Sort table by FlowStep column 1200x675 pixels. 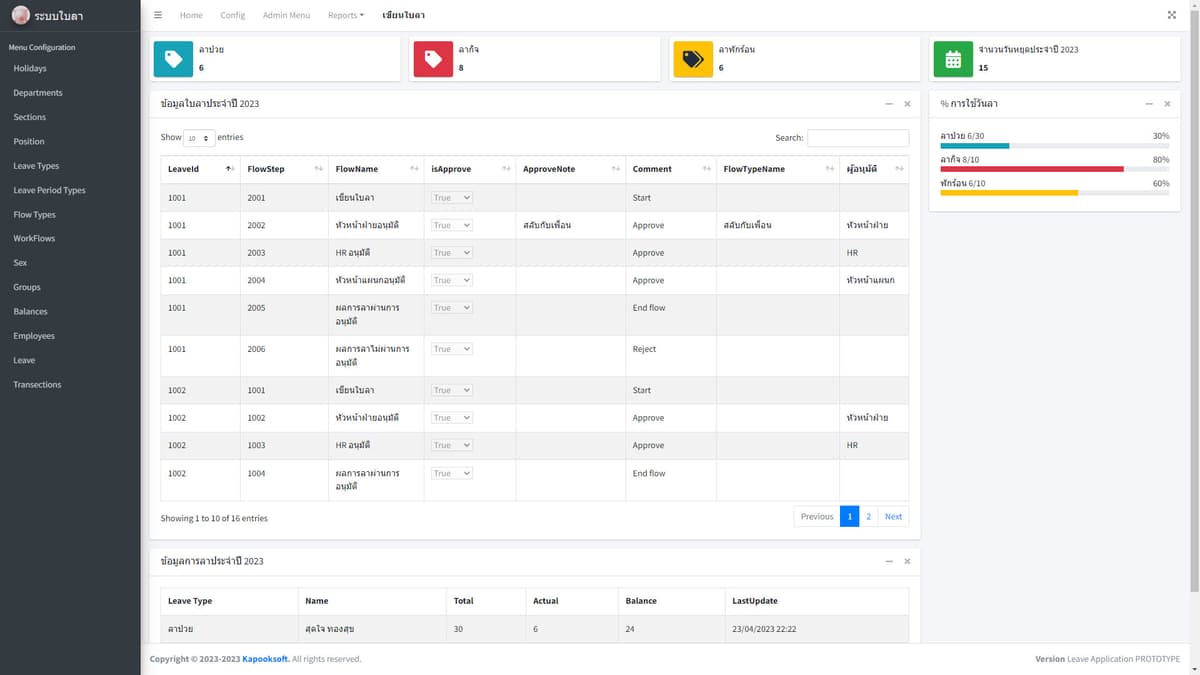coord(284,169)
